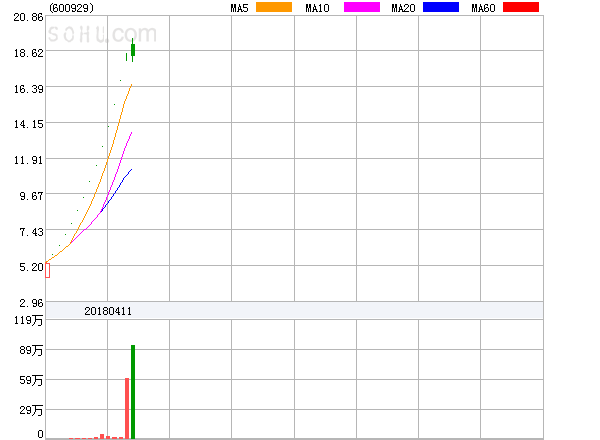Viewport: 600px width, 440px height.
Task: Click the tall green volume bar
Action: (x=133, y=392)
